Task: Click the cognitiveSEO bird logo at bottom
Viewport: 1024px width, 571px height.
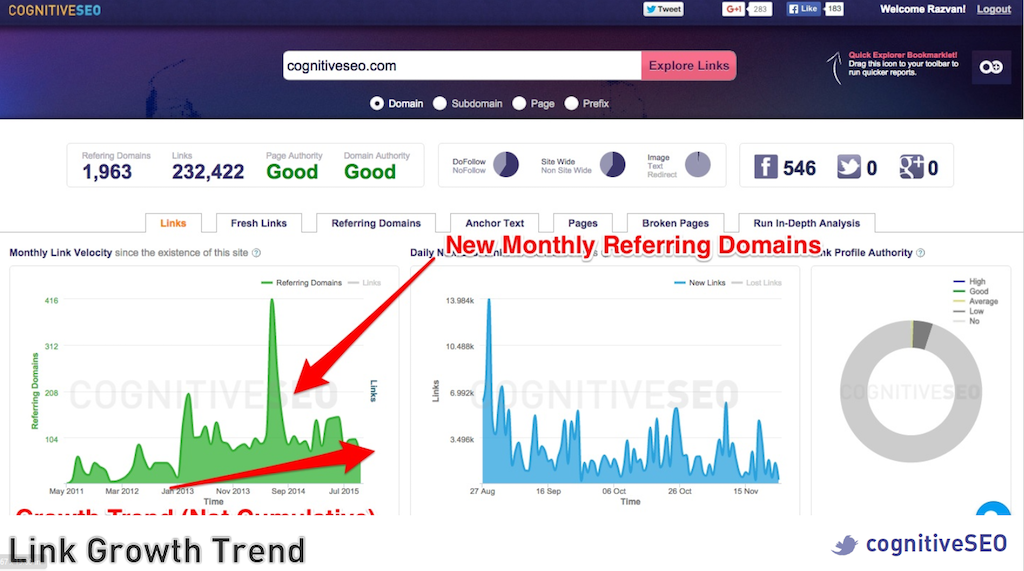Action: click(844, 545)
